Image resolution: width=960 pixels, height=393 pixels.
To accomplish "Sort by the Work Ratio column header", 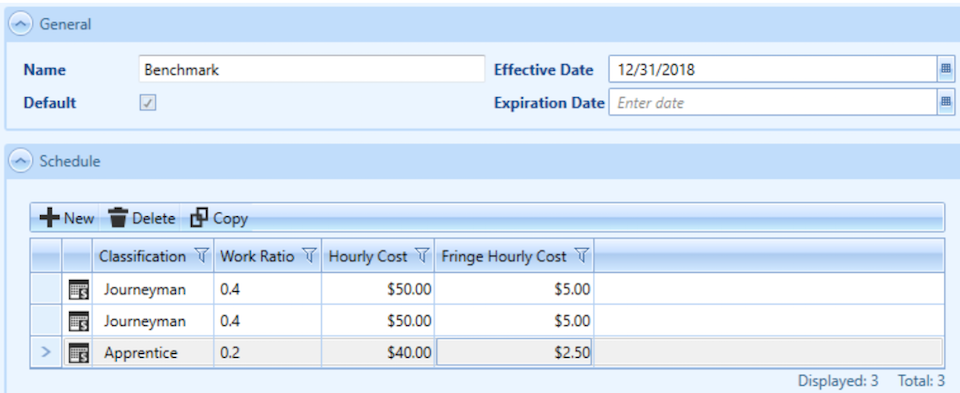I will coord(257,256).
